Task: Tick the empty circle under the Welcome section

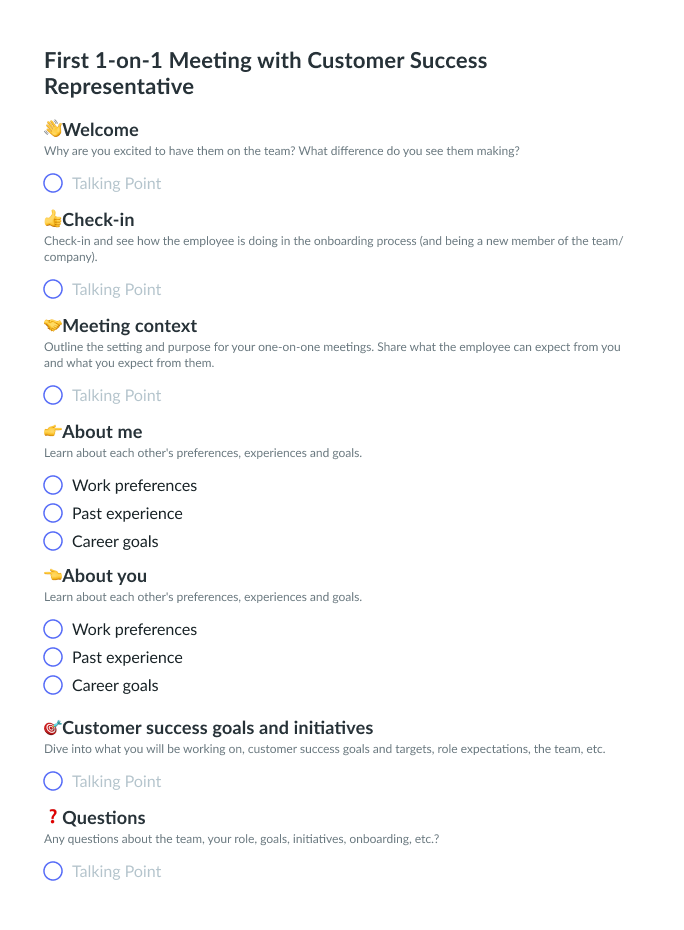Action: click(53, 183)
